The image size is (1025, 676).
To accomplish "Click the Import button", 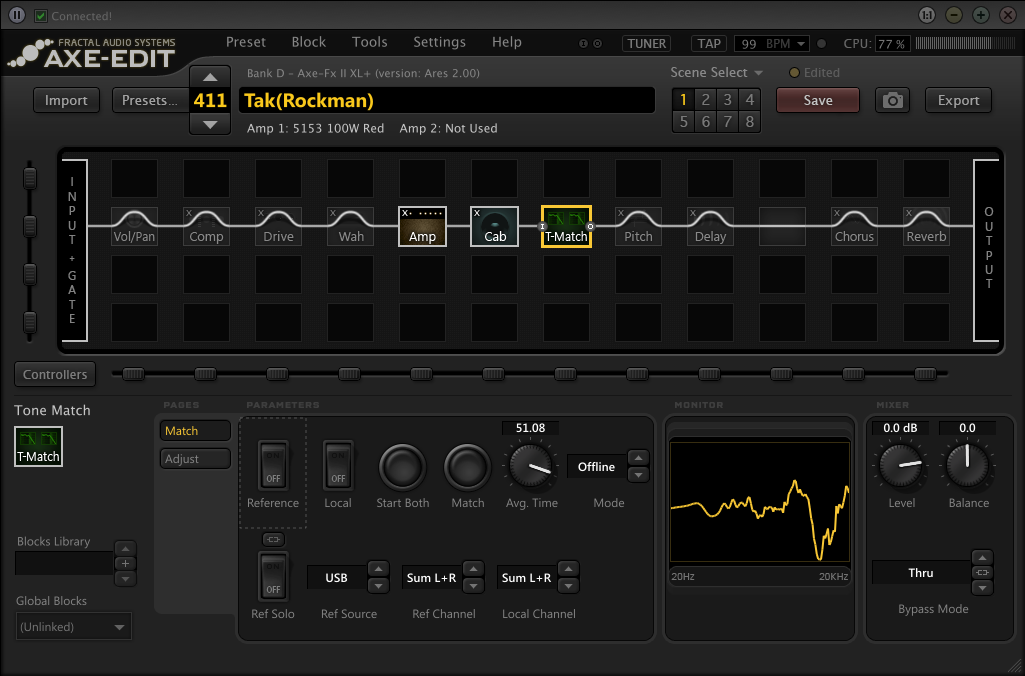I will click(x=66, y=101).
